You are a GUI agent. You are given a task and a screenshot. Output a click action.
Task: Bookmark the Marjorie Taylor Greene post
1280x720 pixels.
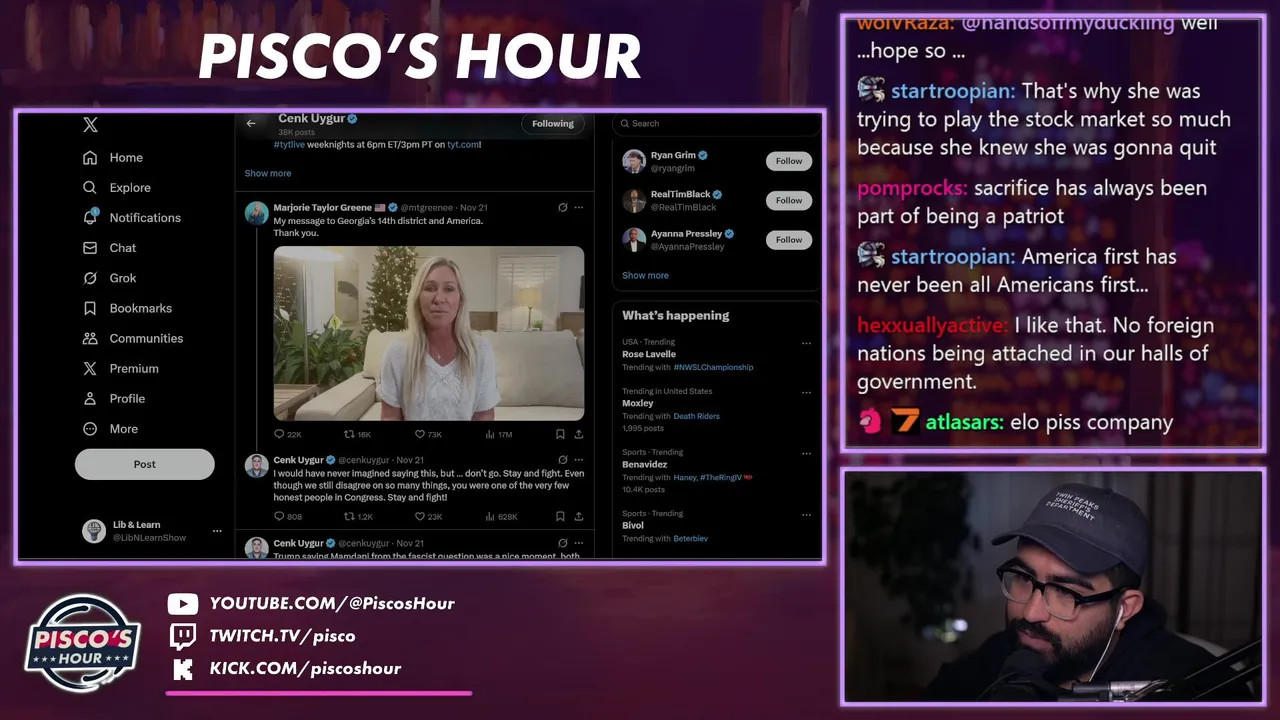pos(560,434)
